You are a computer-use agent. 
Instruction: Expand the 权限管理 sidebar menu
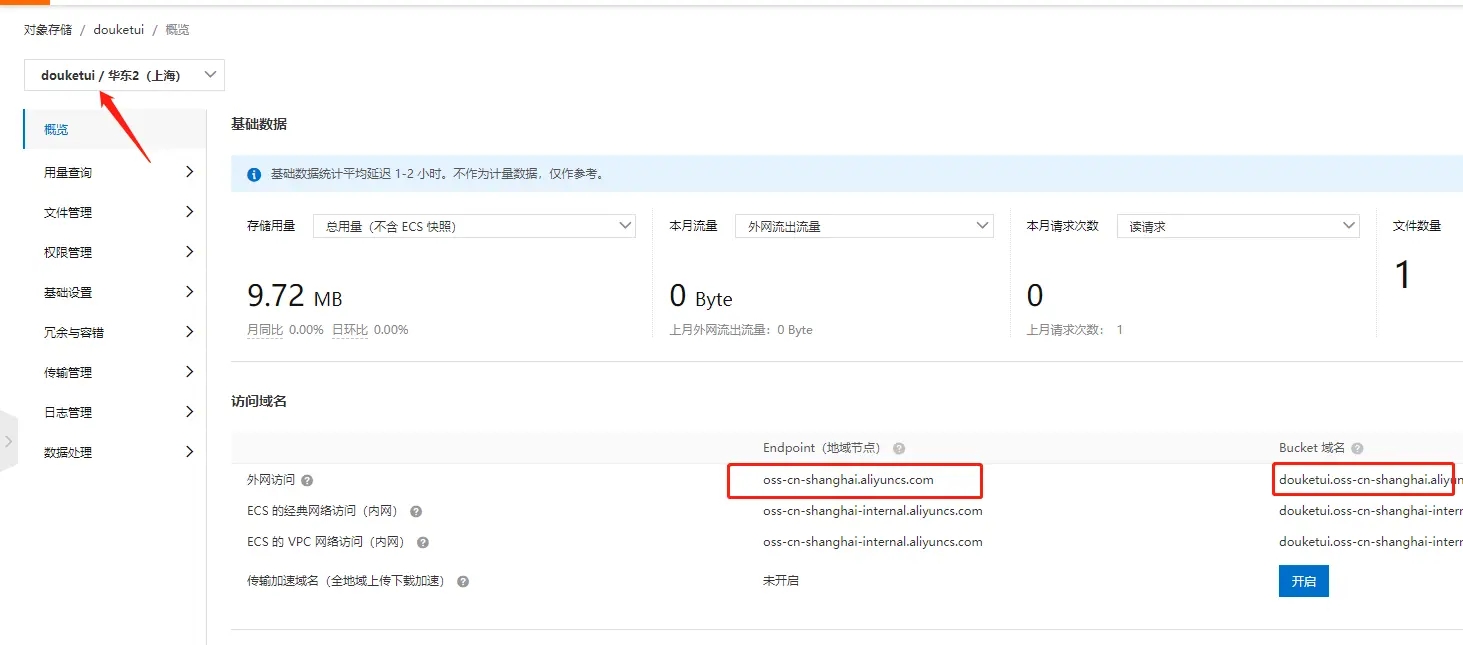116,253
